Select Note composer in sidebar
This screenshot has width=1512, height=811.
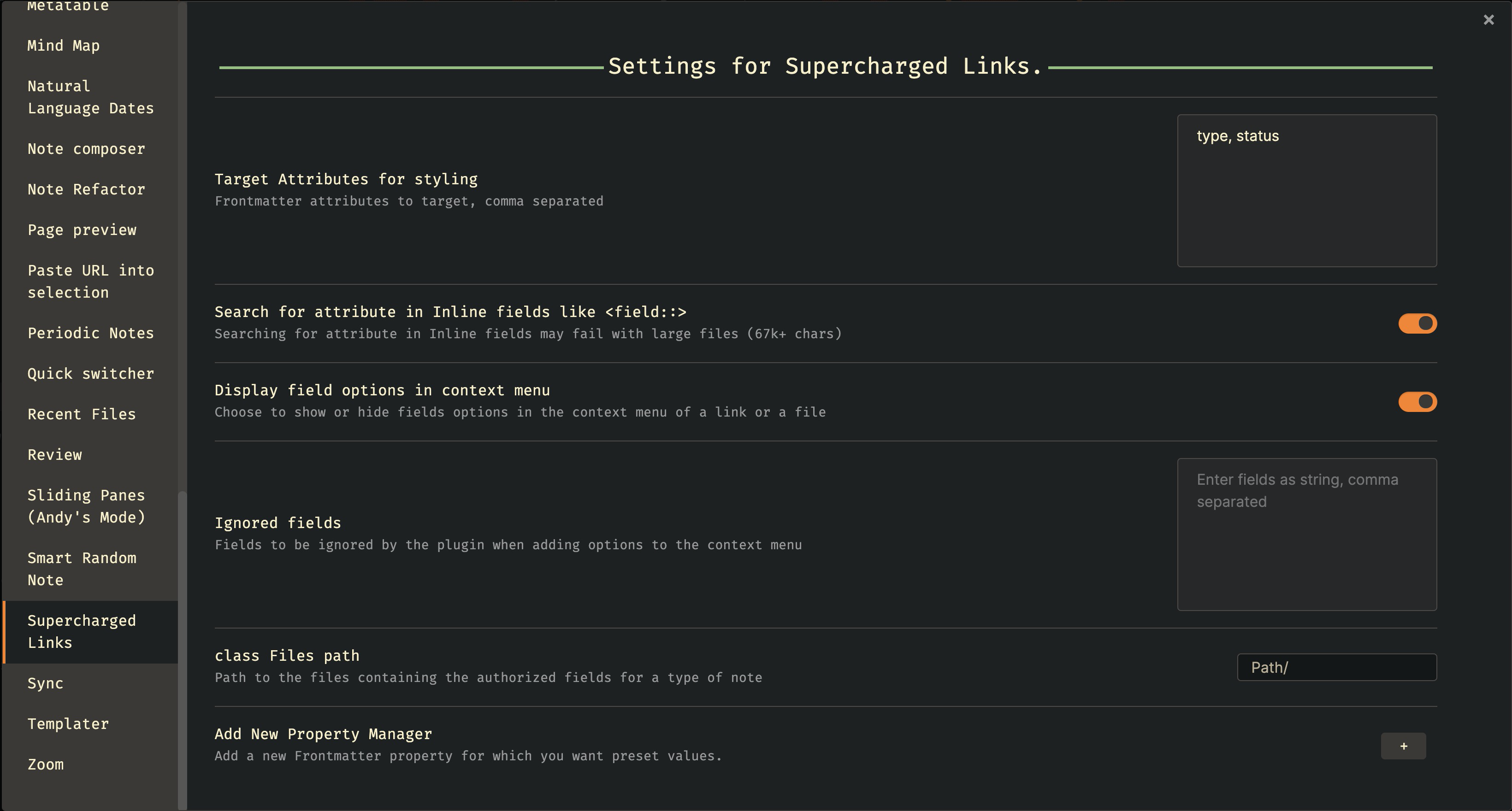[86, 149]
